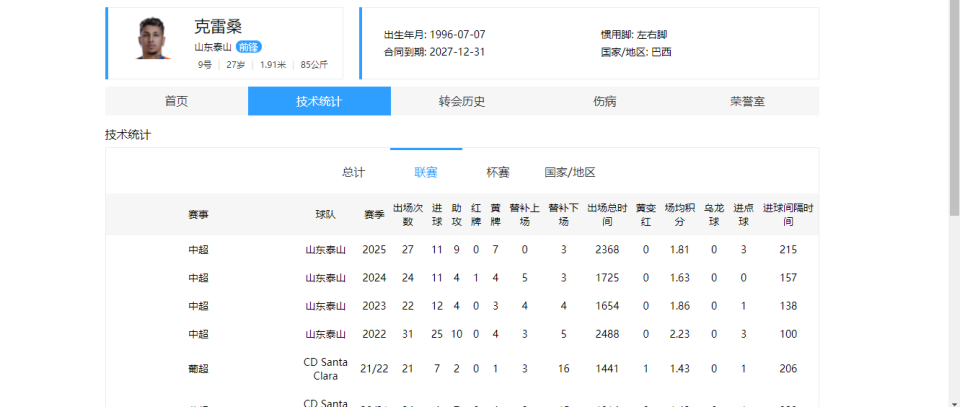This screenshot has width=960, height=407.
Task: Show 总计 statistics
Action: (x=353, y=172)
